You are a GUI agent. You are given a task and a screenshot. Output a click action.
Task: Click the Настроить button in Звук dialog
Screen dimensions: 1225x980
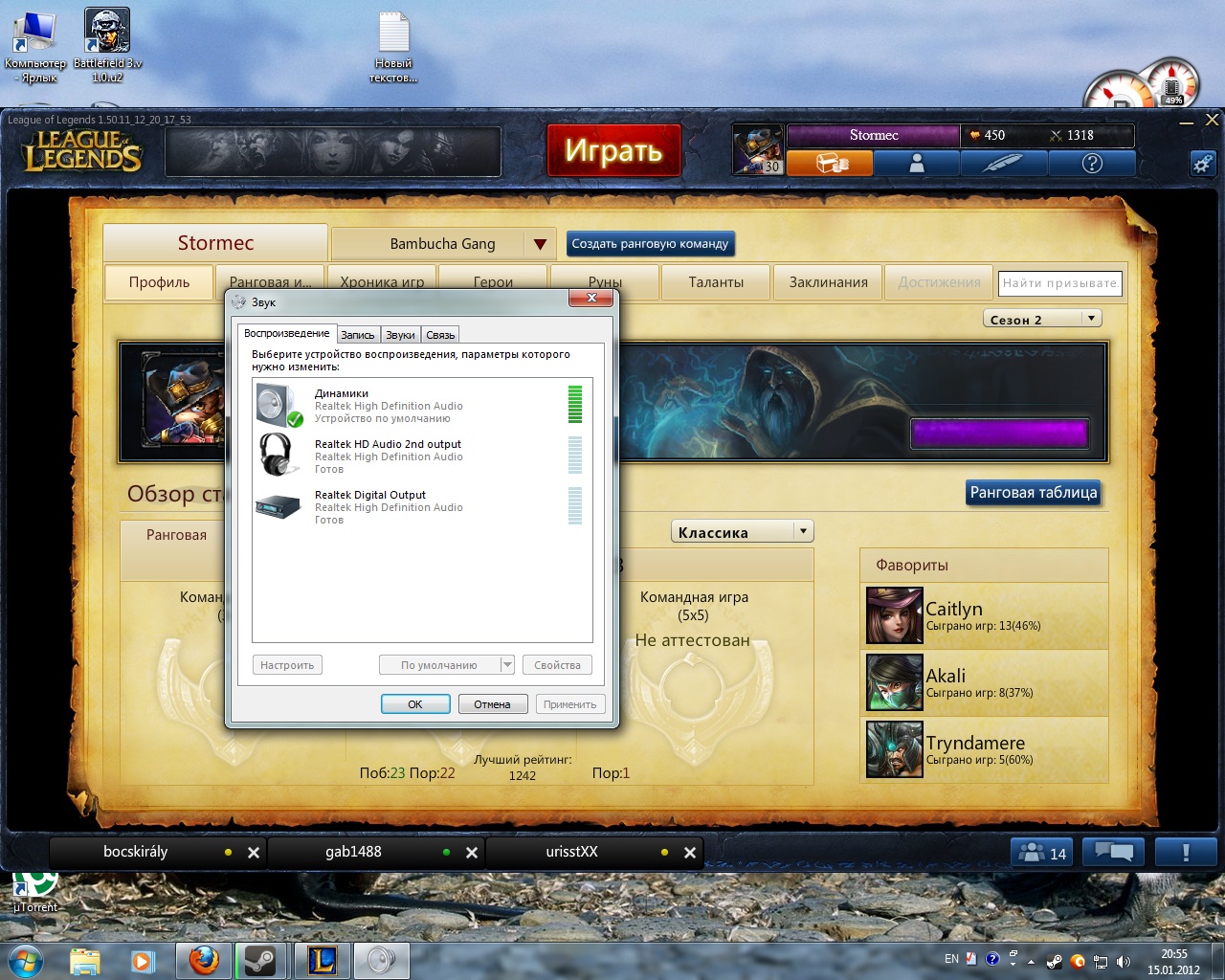click(287, 665)
